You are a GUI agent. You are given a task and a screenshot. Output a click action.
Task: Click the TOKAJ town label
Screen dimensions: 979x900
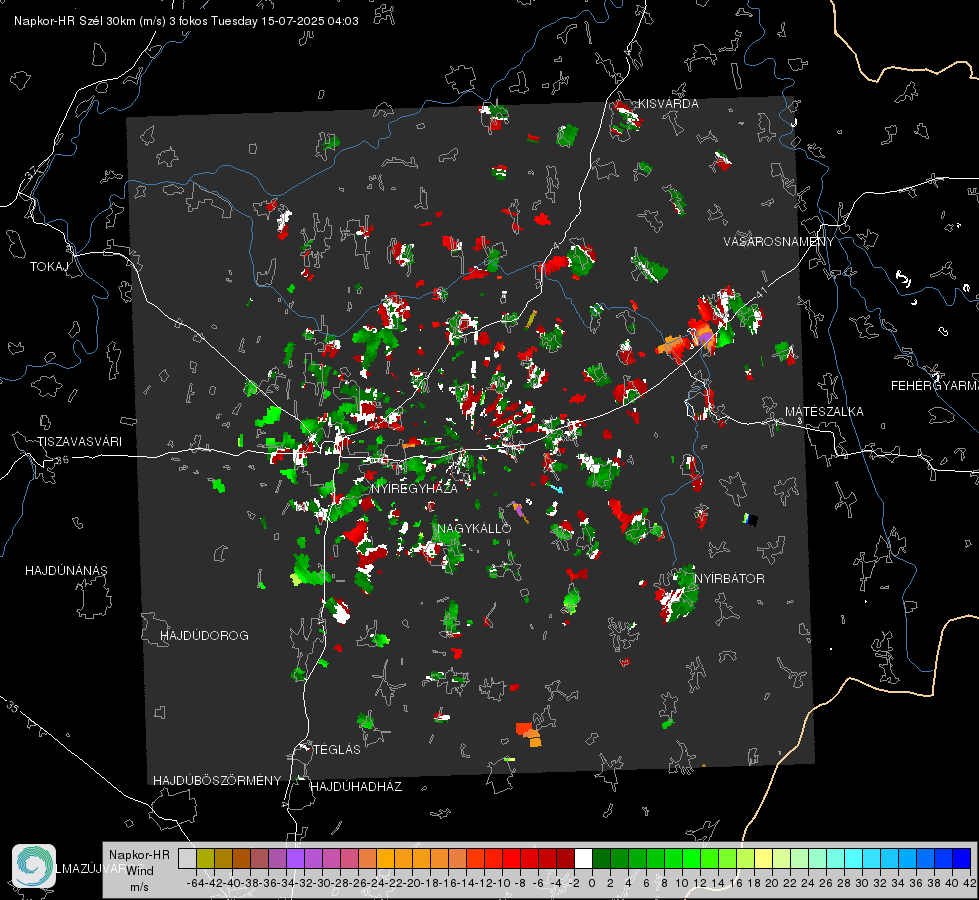click(x=49, y=267)
